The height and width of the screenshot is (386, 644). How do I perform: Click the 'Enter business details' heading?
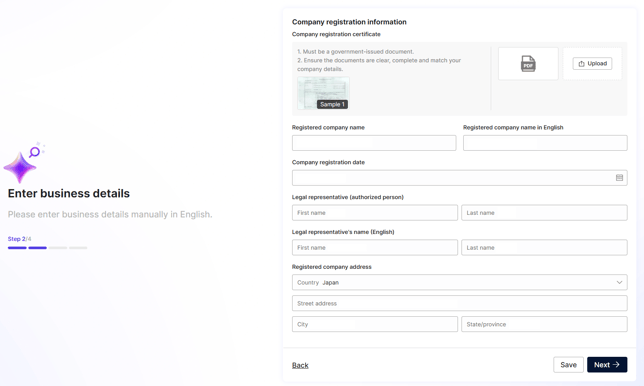pyautogui.click(x=69, y=193)
